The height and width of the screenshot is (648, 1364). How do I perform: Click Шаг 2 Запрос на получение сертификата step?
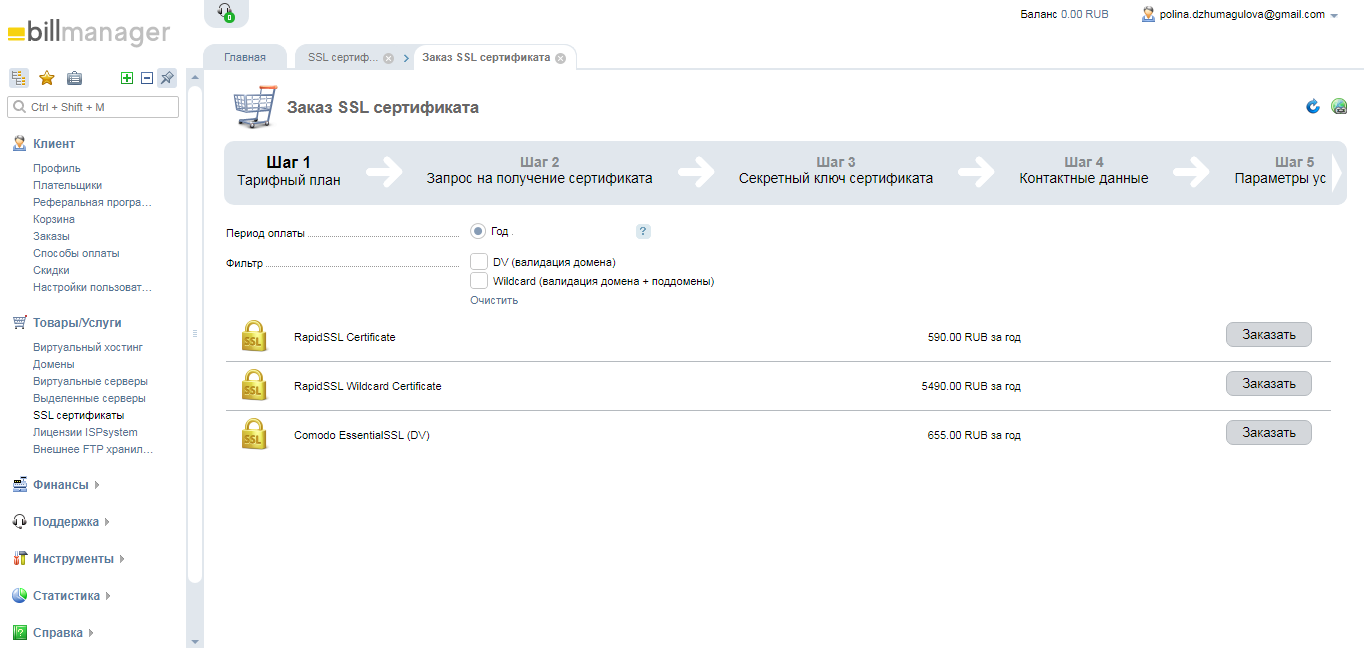tap(540, 171)
